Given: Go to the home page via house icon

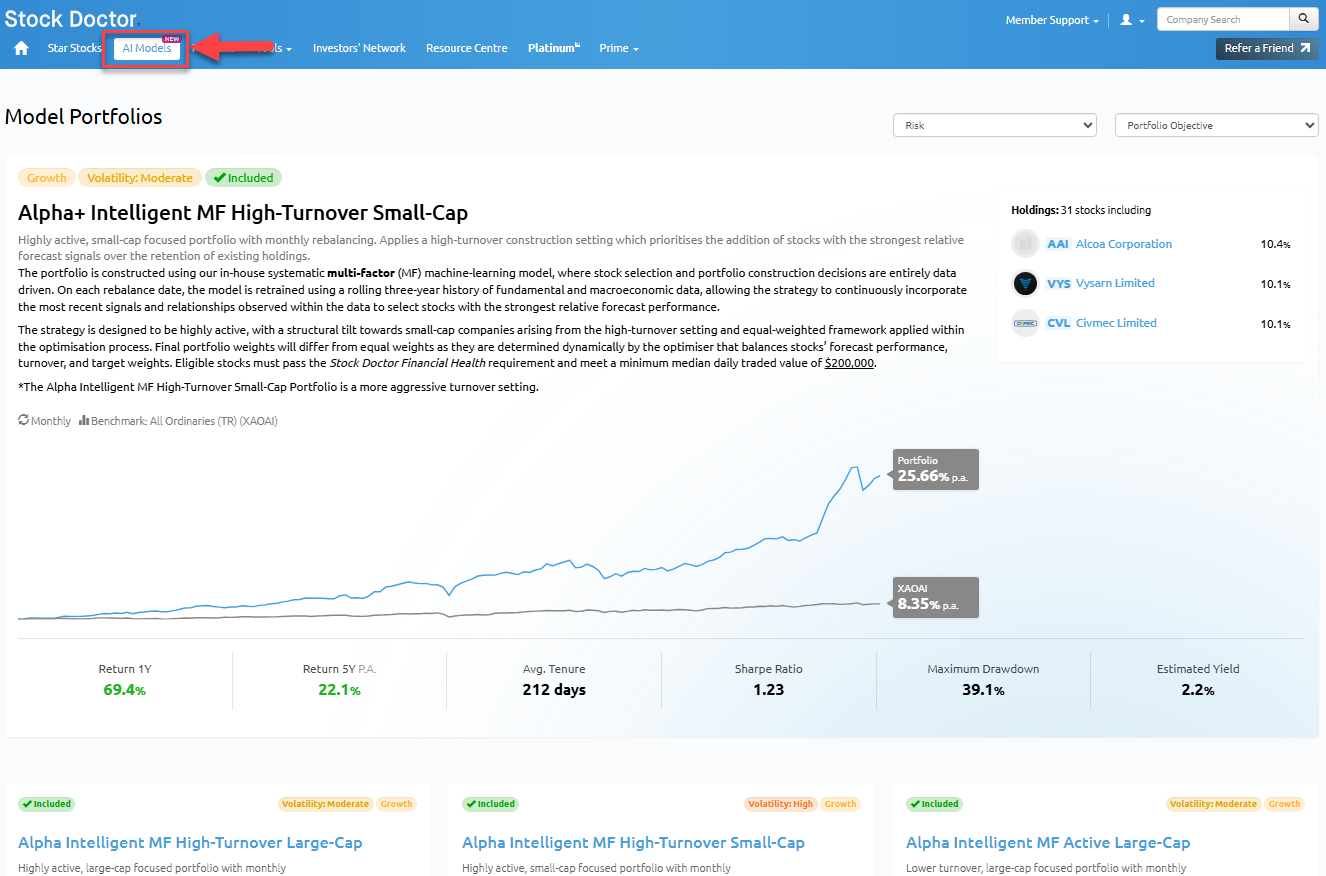Looking at the screenshot, I should 21,48.
